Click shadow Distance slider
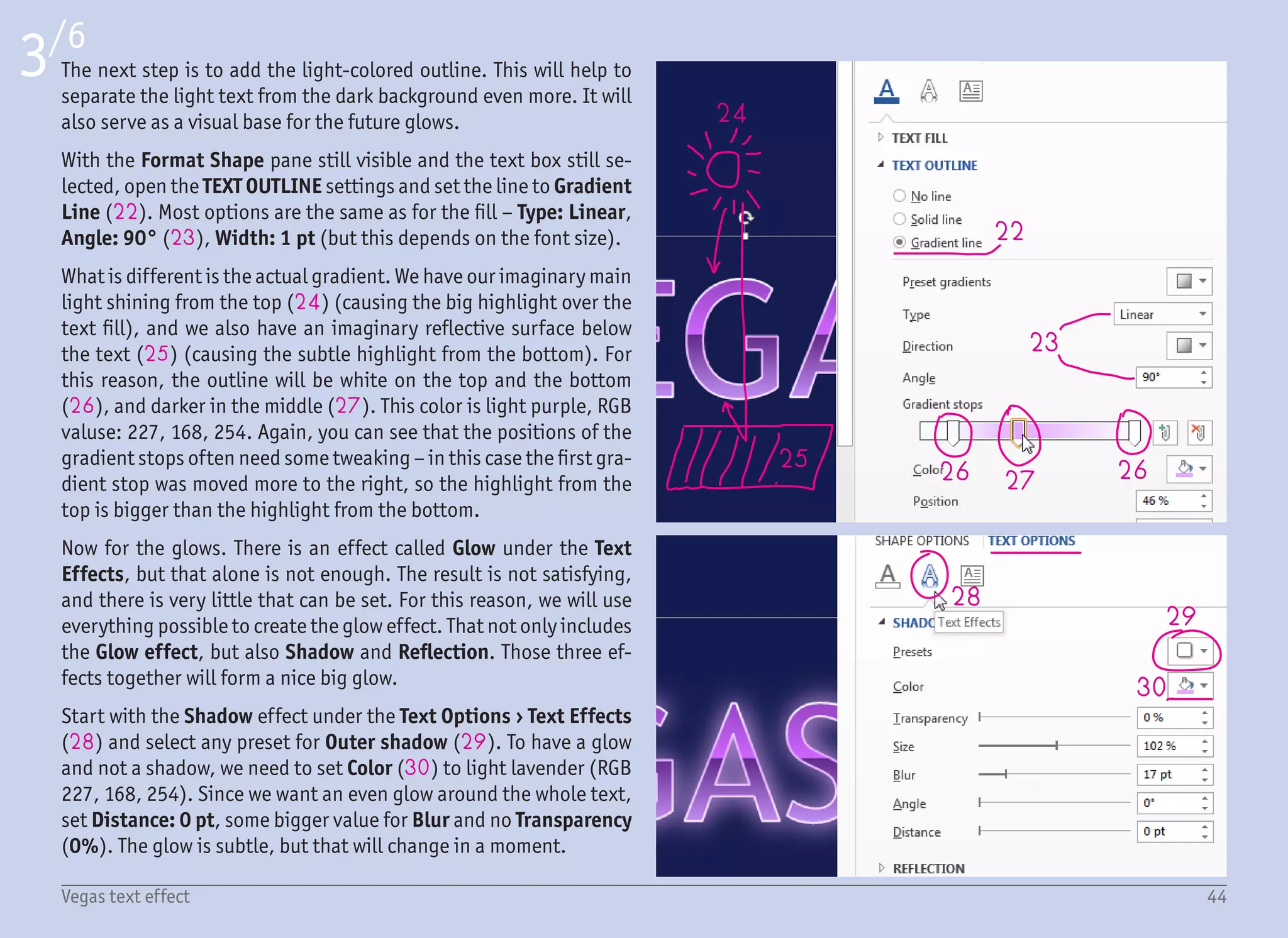This screenshot has height=938, width=1288. 1055,831
